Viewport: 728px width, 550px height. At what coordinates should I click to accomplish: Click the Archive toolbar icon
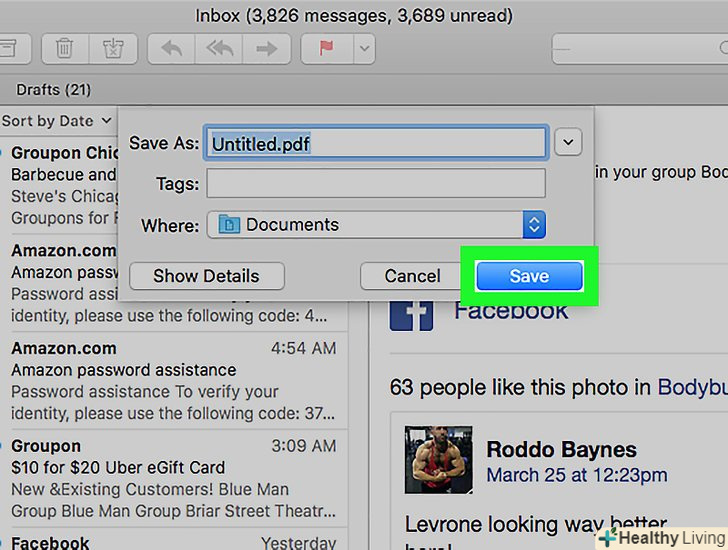click(9, 48)
